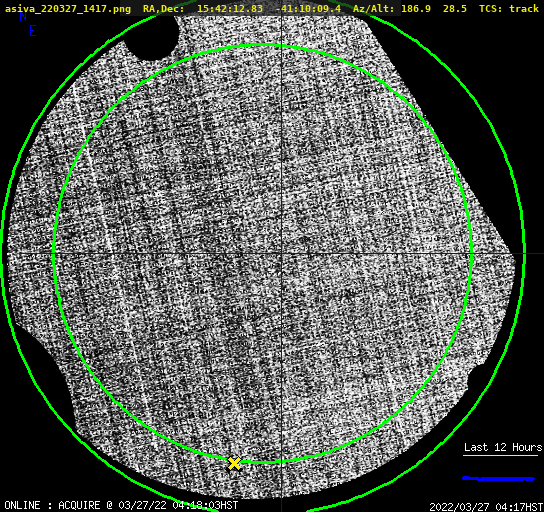The height and width of the screenshot is (512, 544).
Task: Click the 2022/03/27 04:17HST image timestamp
Action: pyautogui.click(x=486, y=507)
